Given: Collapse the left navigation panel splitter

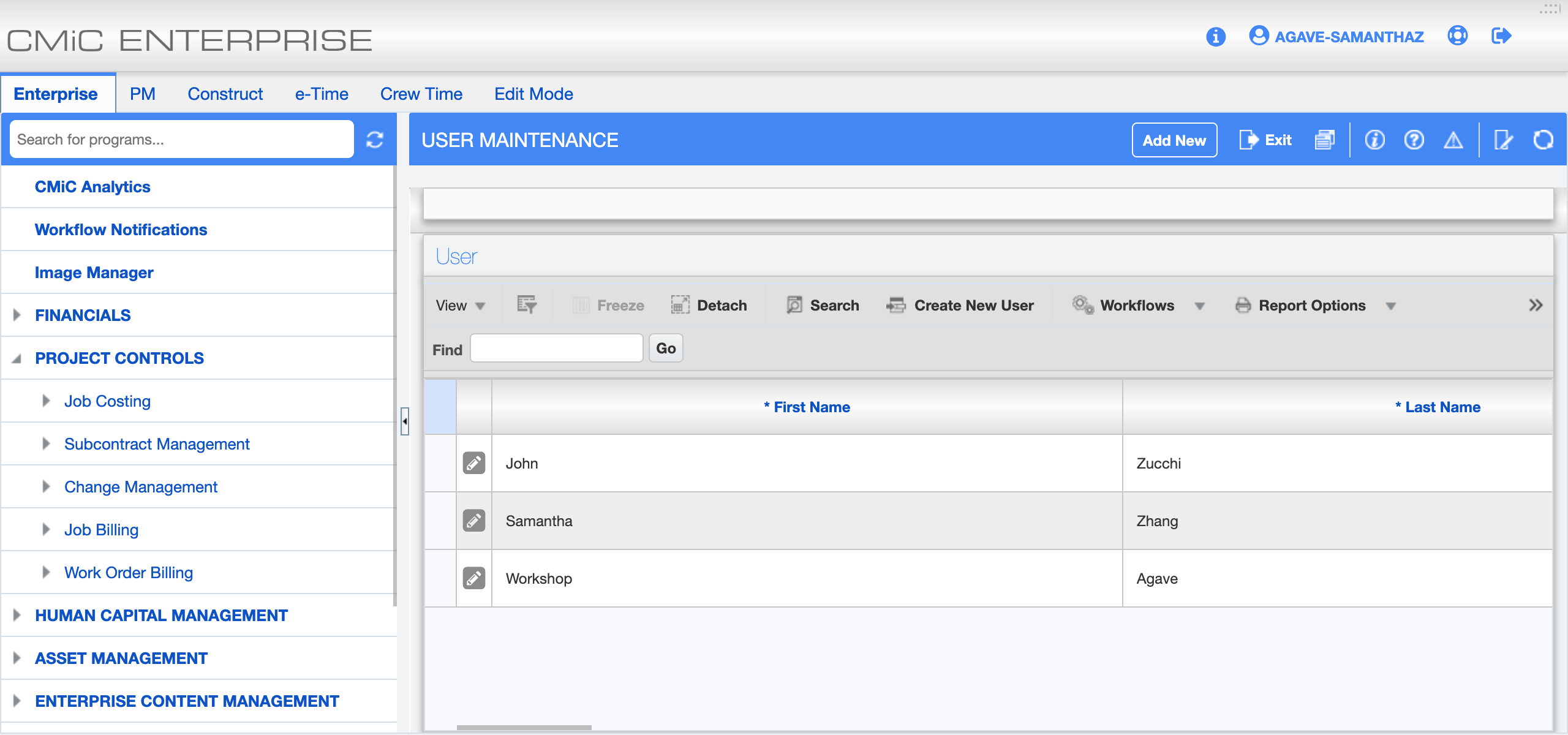Looking at the screenshot, I should (404, 421).
